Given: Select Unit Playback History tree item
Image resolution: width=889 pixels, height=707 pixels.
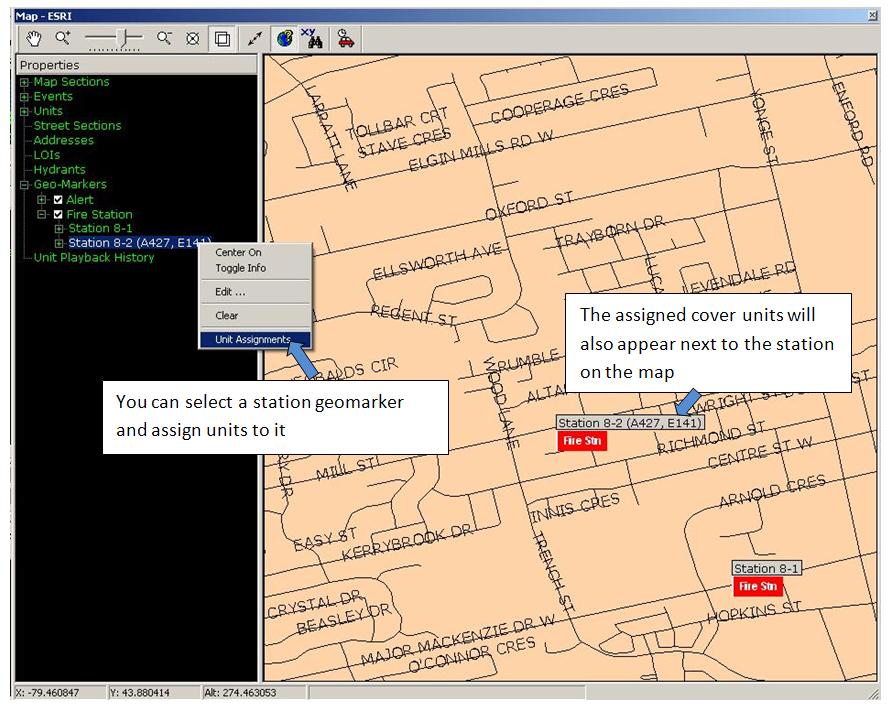Looking at the screenshot, I should (94, 258).
